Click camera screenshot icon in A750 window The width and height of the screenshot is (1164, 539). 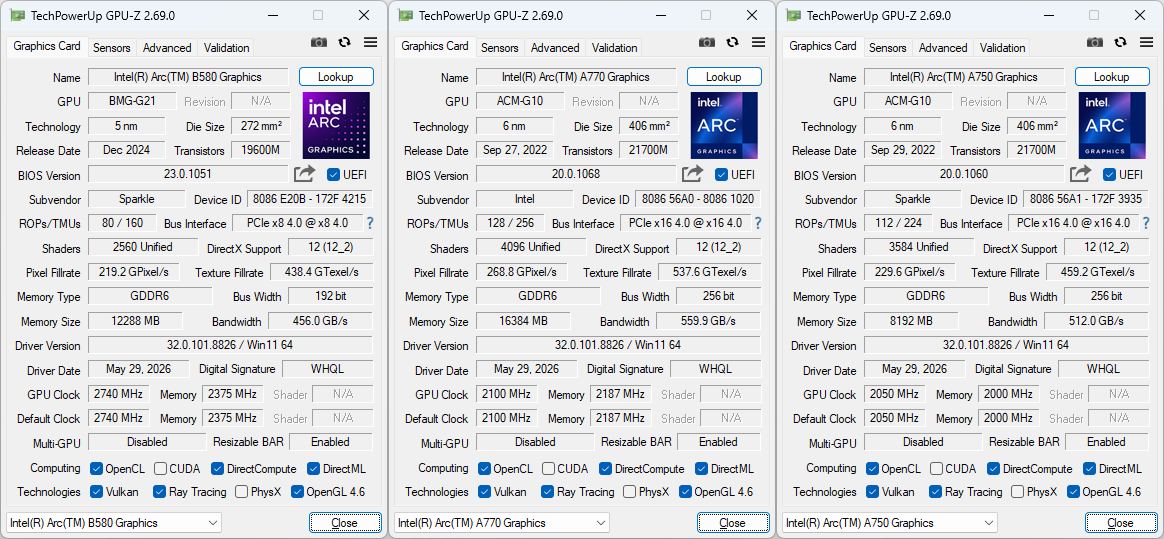[1094, 42]
